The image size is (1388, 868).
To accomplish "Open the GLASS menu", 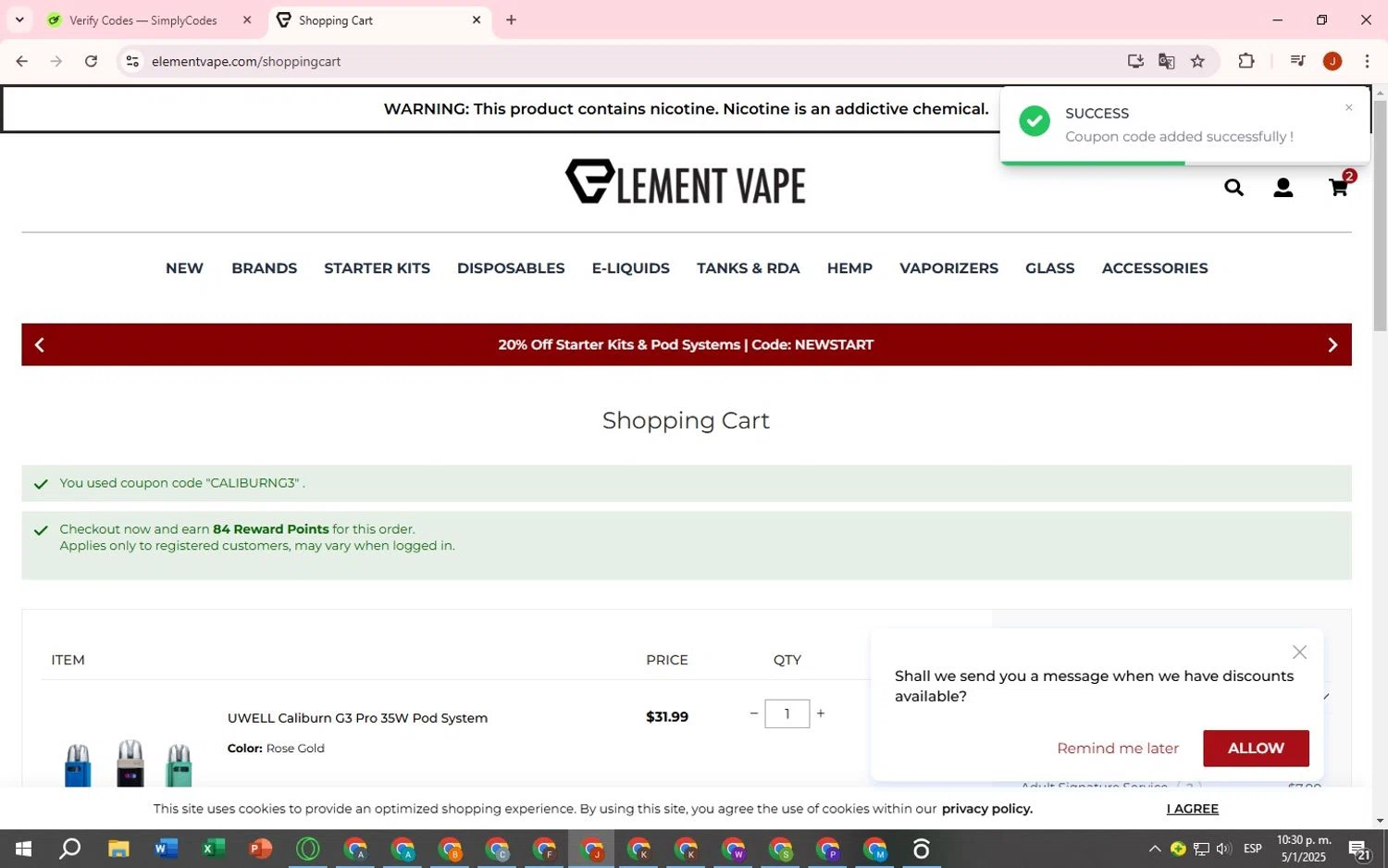I will [x=1049, y=268].
